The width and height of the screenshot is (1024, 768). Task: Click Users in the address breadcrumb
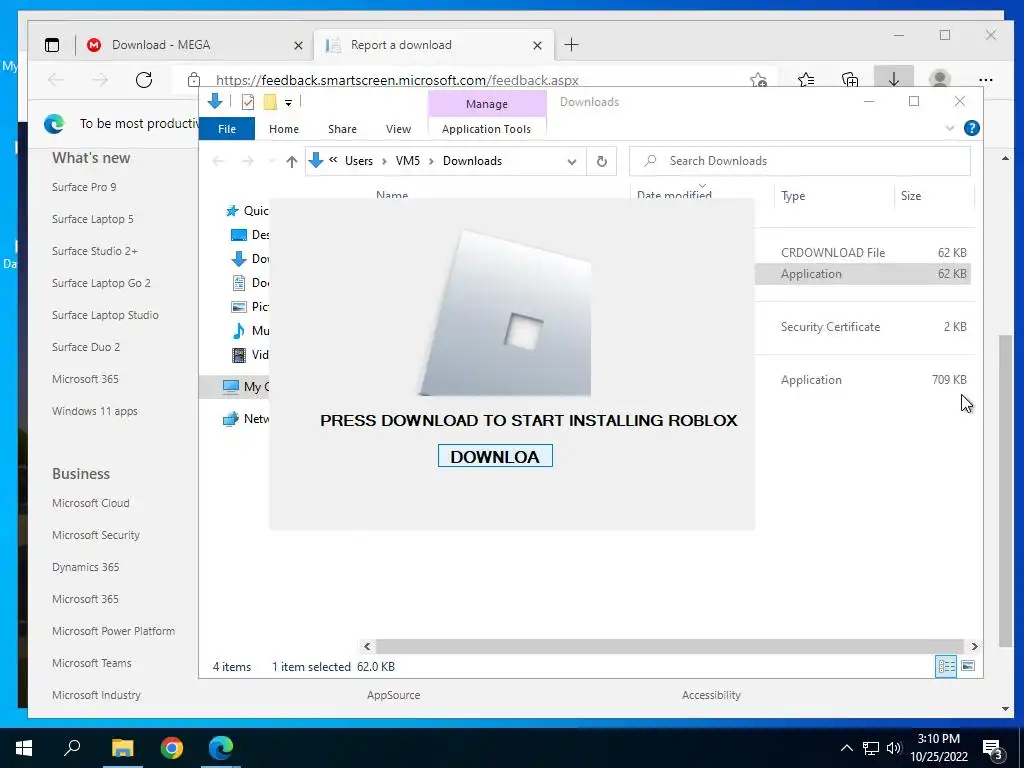359,161
